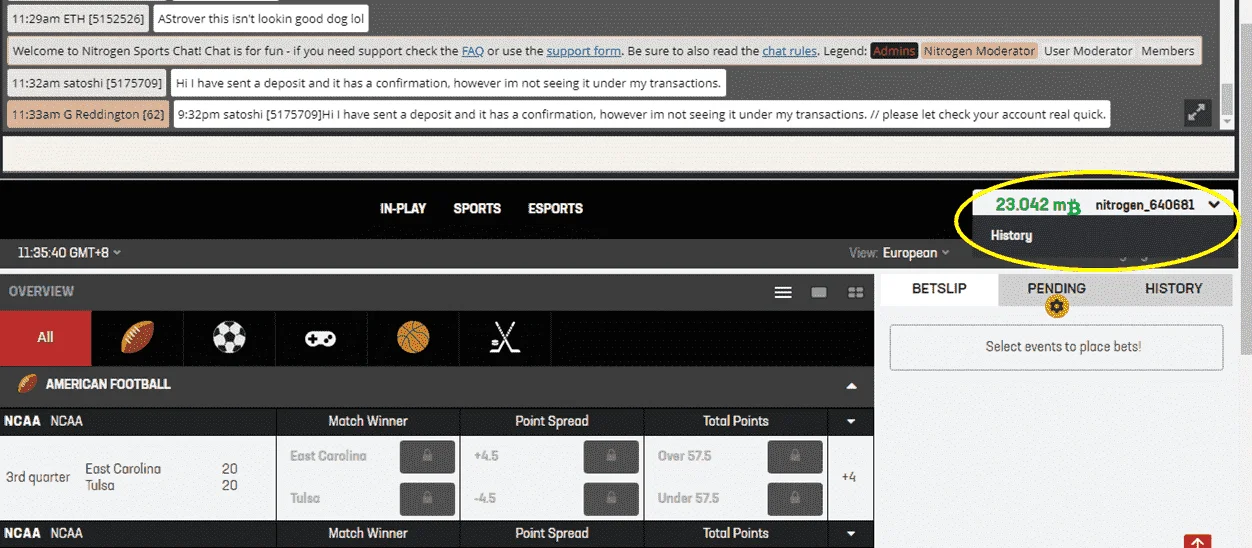Click the locked Under 57.5 odds

795,499
